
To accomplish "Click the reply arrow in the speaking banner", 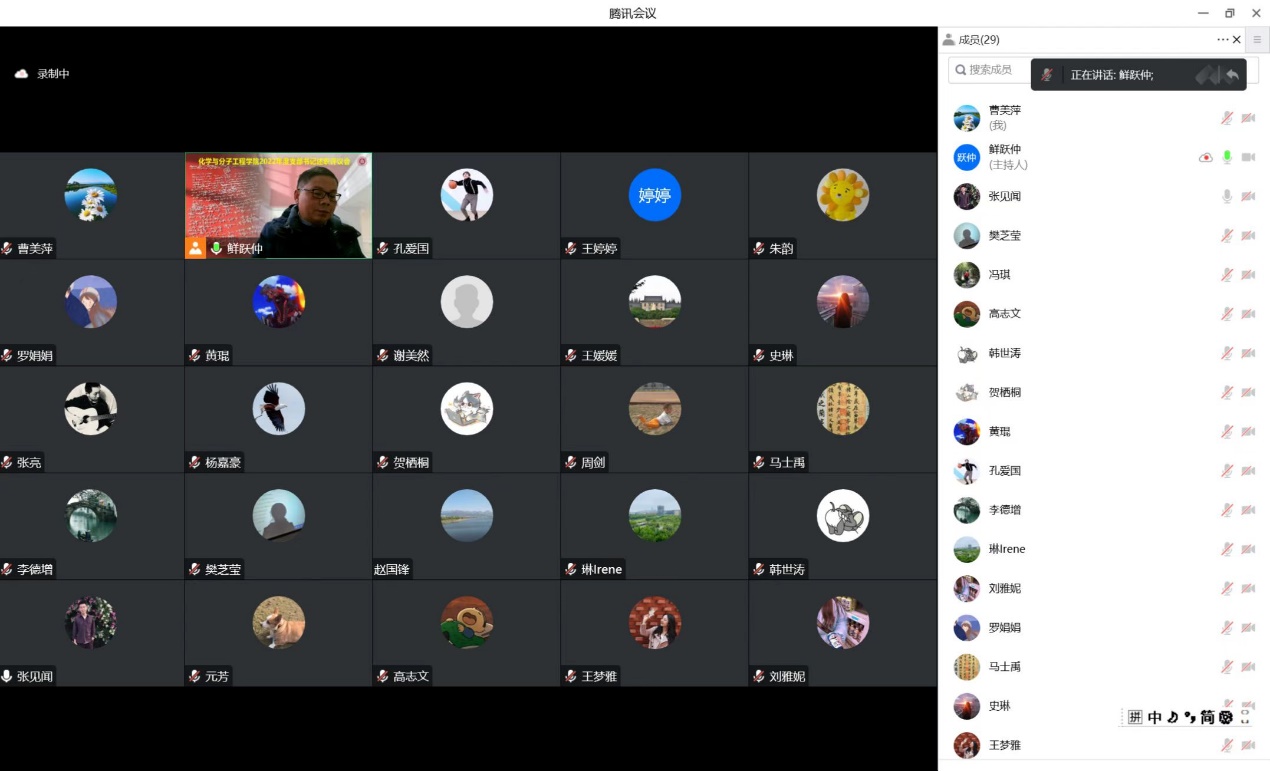I will tap(1232, 75).
